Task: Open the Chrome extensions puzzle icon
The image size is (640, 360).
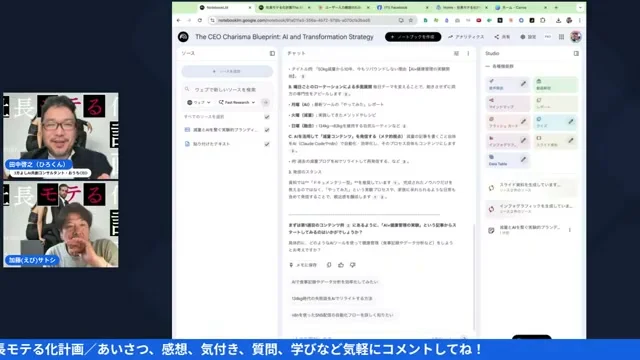Action: coord(542,20)
